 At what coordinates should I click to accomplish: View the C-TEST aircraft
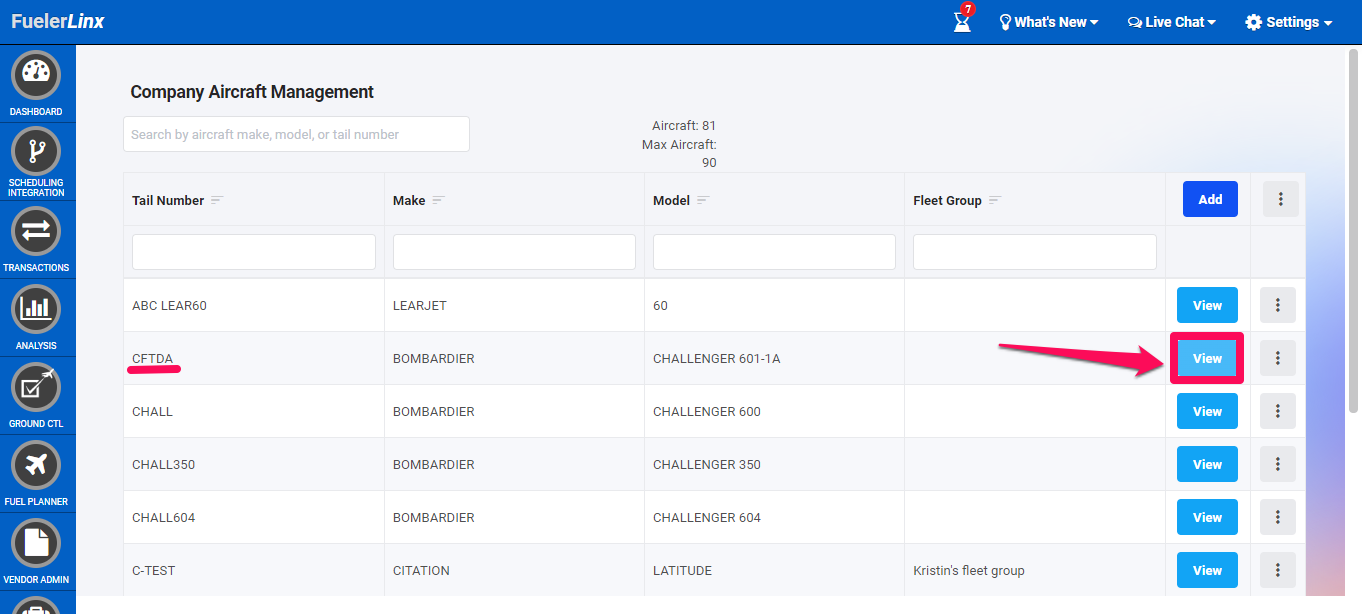[x=1207, y=570]
